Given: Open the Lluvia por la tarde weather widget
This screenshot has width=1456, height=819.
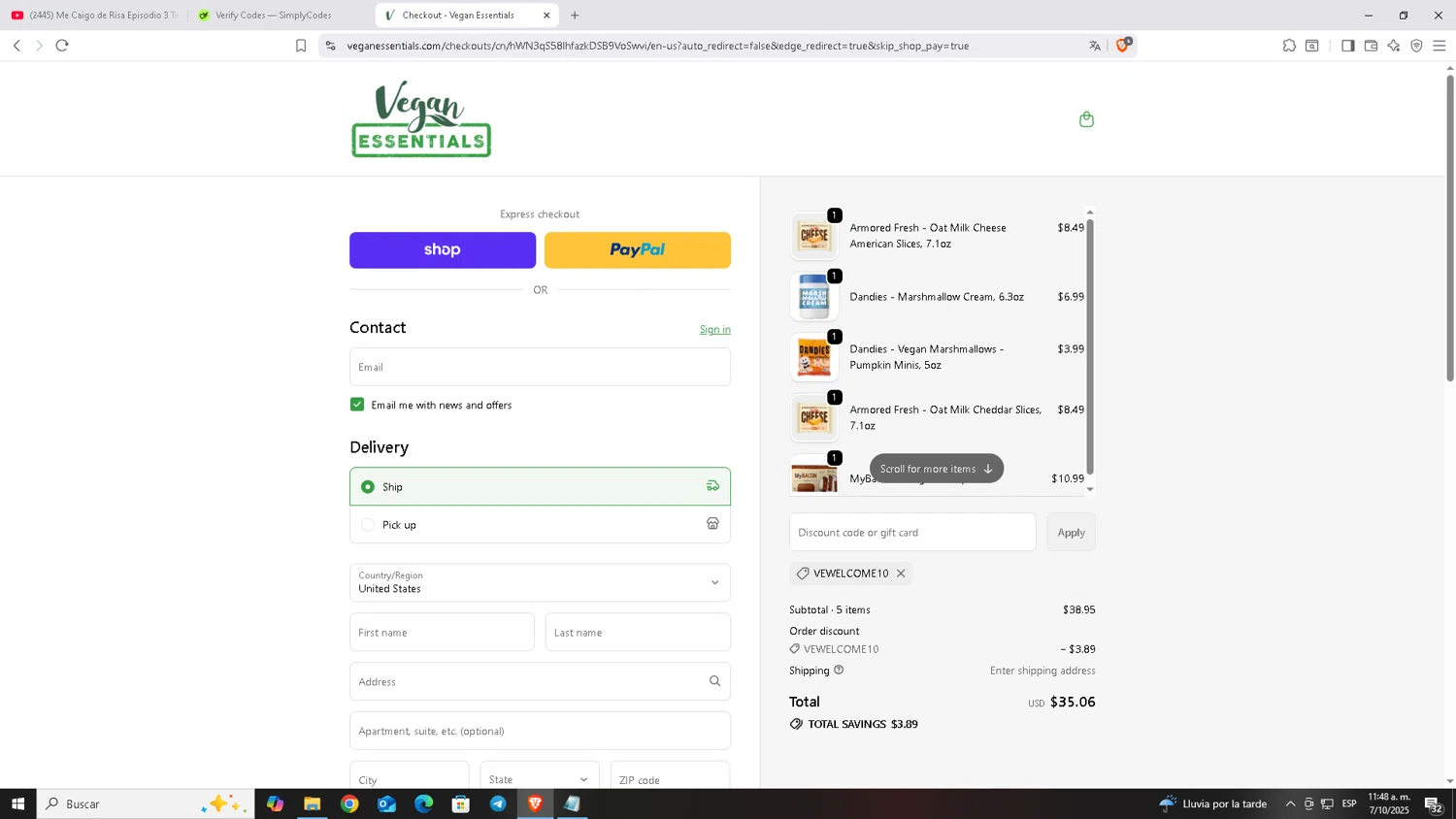Looking at the screenshot, I should (1212, 803).
